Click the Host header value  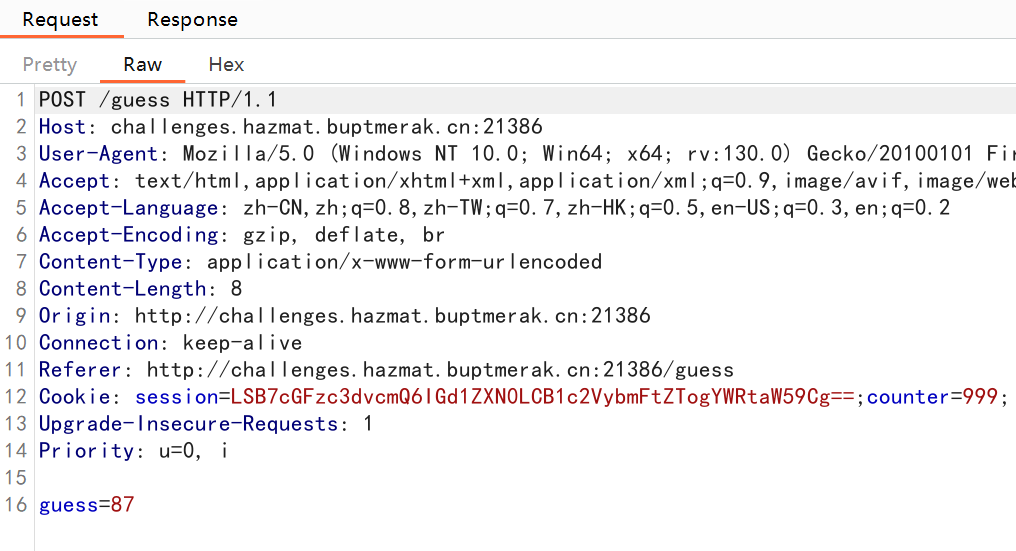(x=327, y=126)
